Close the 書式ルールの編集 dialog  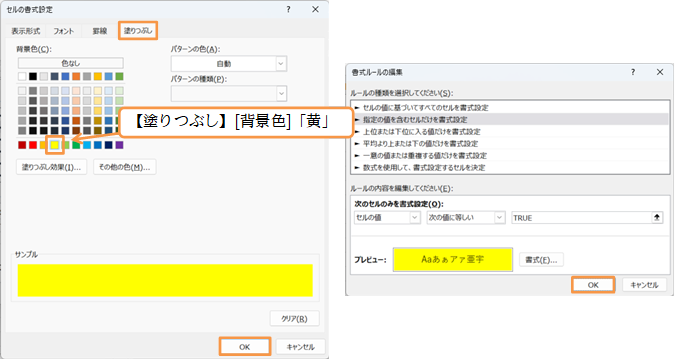(x=660, y=72)
